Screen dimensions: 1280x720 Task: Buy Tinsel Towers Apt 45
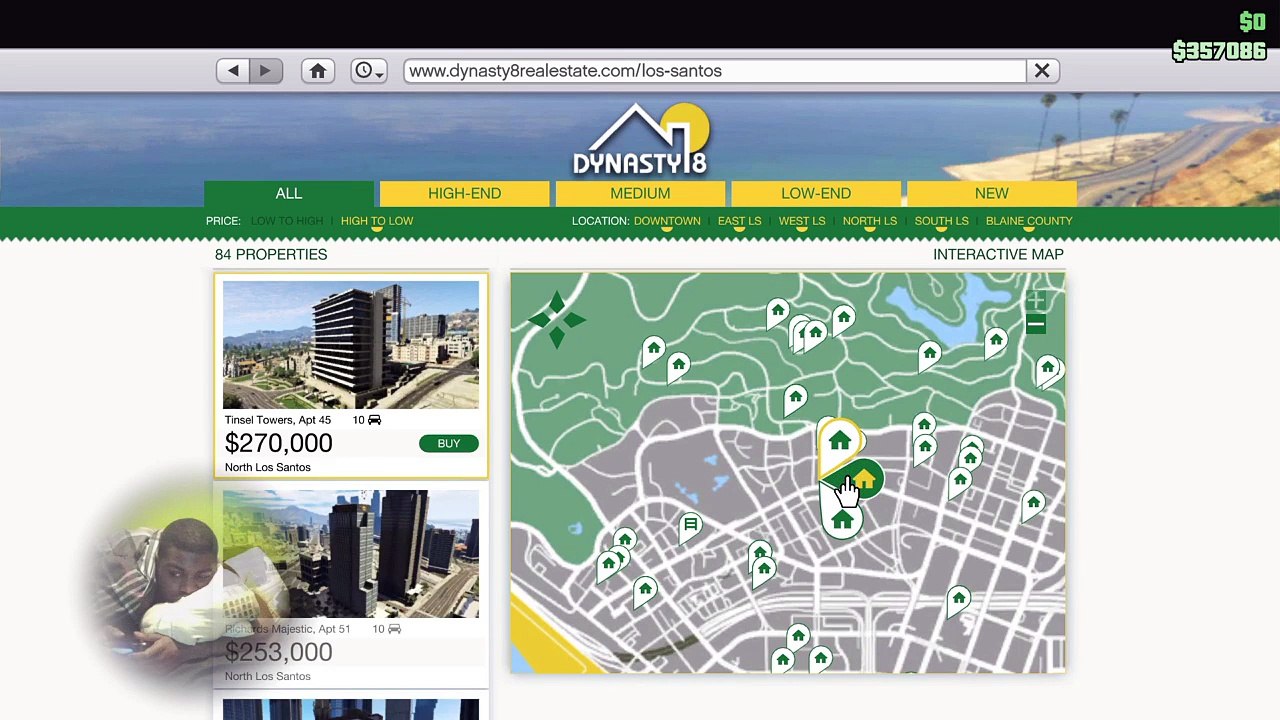449,444
